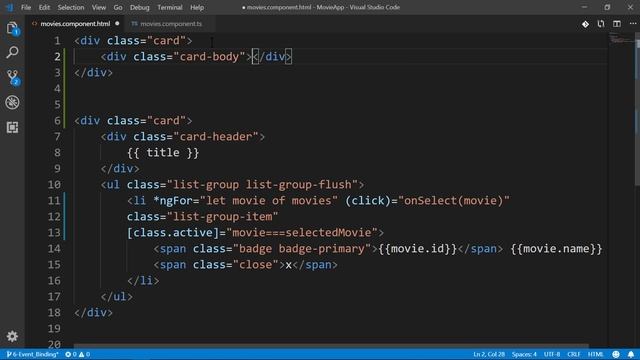Click on "card-header" text on line 7
Screen dimensions: 640x360
[x=216, y=137]
